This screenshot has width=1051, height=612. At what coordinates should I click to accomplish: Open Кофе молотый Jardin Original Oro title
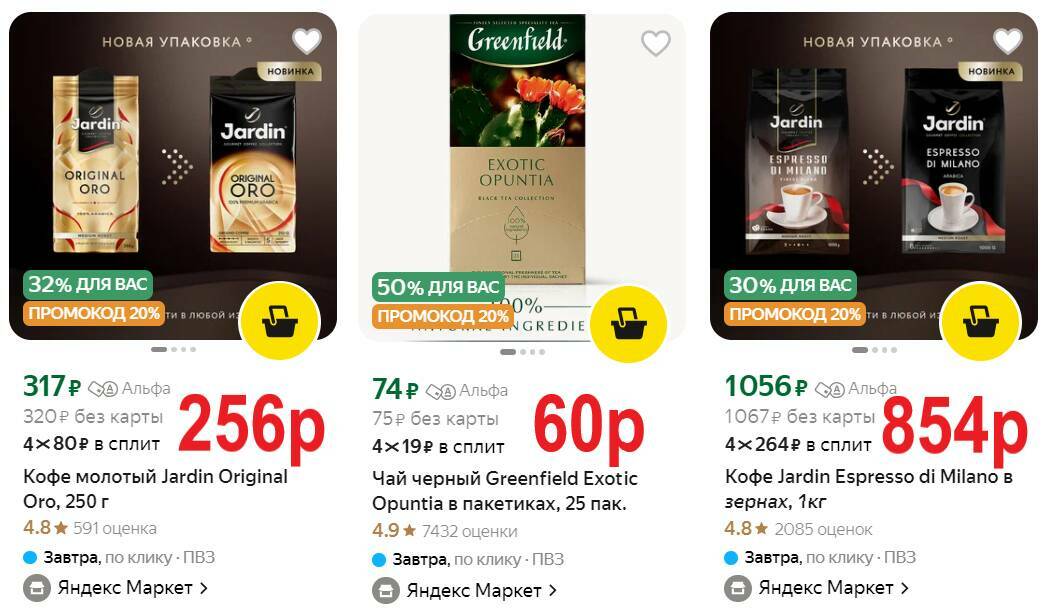[x=156, y=489]
